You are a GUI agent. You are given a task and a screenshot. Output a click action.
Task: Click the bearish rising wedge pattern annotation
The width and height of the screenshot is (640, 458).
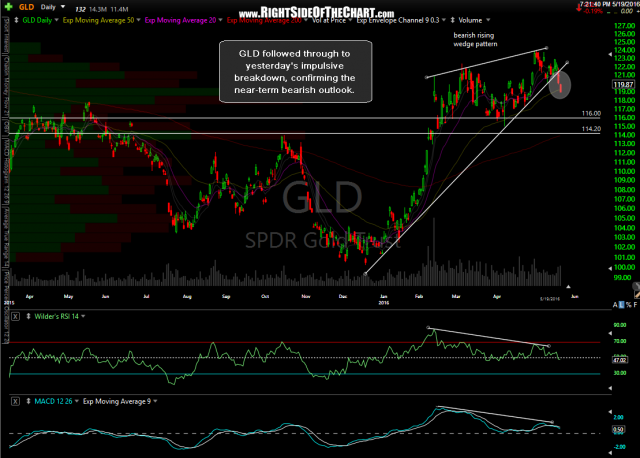[475, 40]
